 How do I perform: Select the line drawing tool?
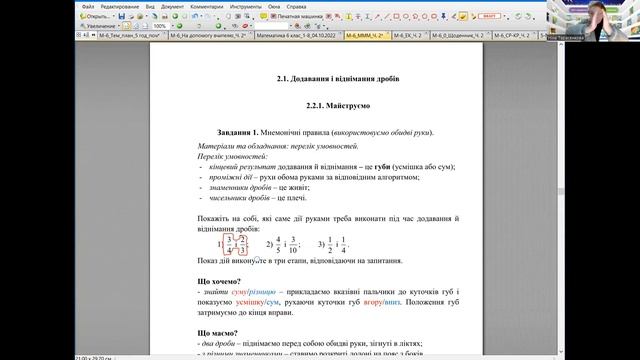click(387, 16)
